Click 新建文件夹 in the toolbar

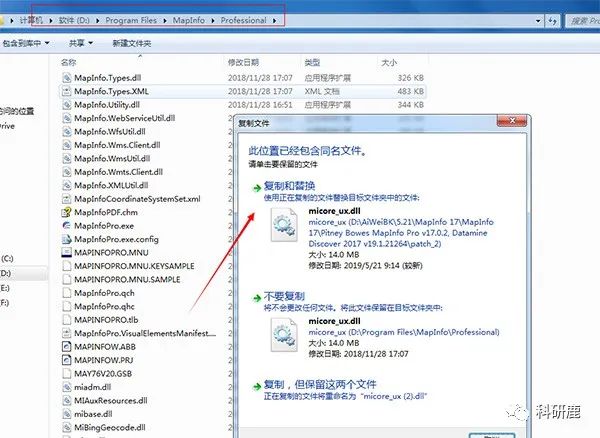pyautogui.click(x=134, y=43)
